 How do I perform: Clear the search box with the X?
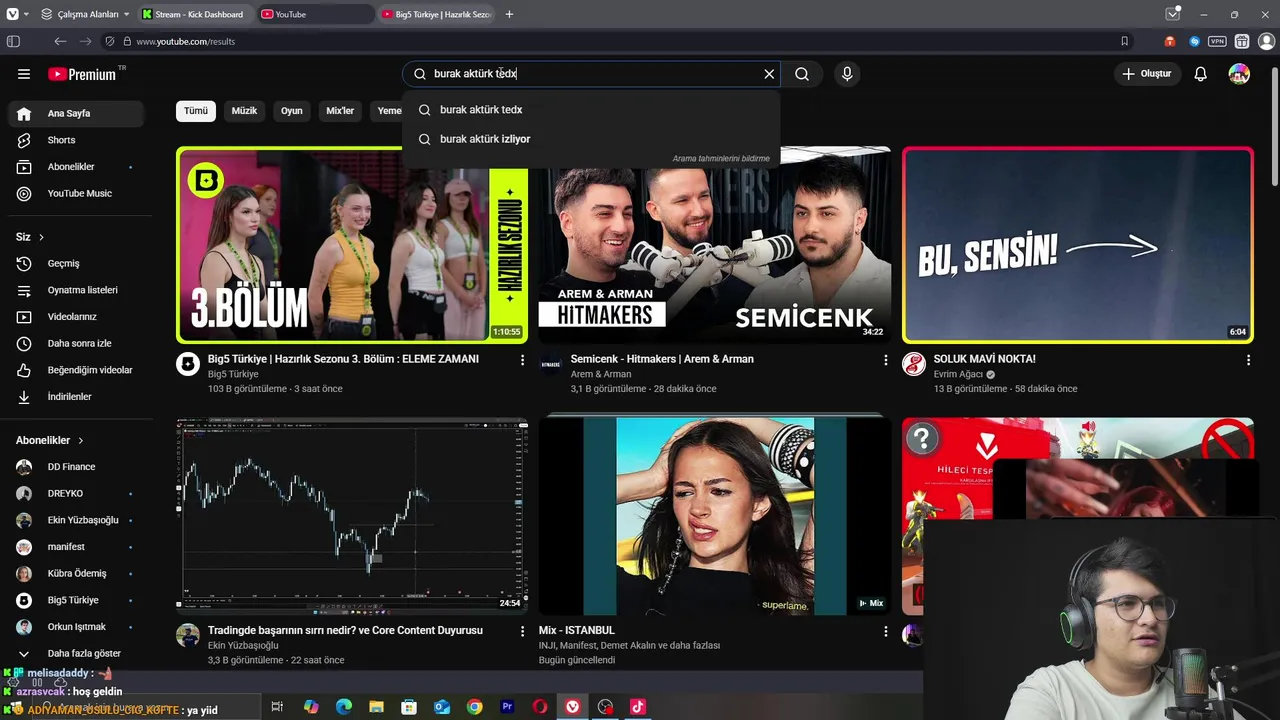click(x=769, y=74)
